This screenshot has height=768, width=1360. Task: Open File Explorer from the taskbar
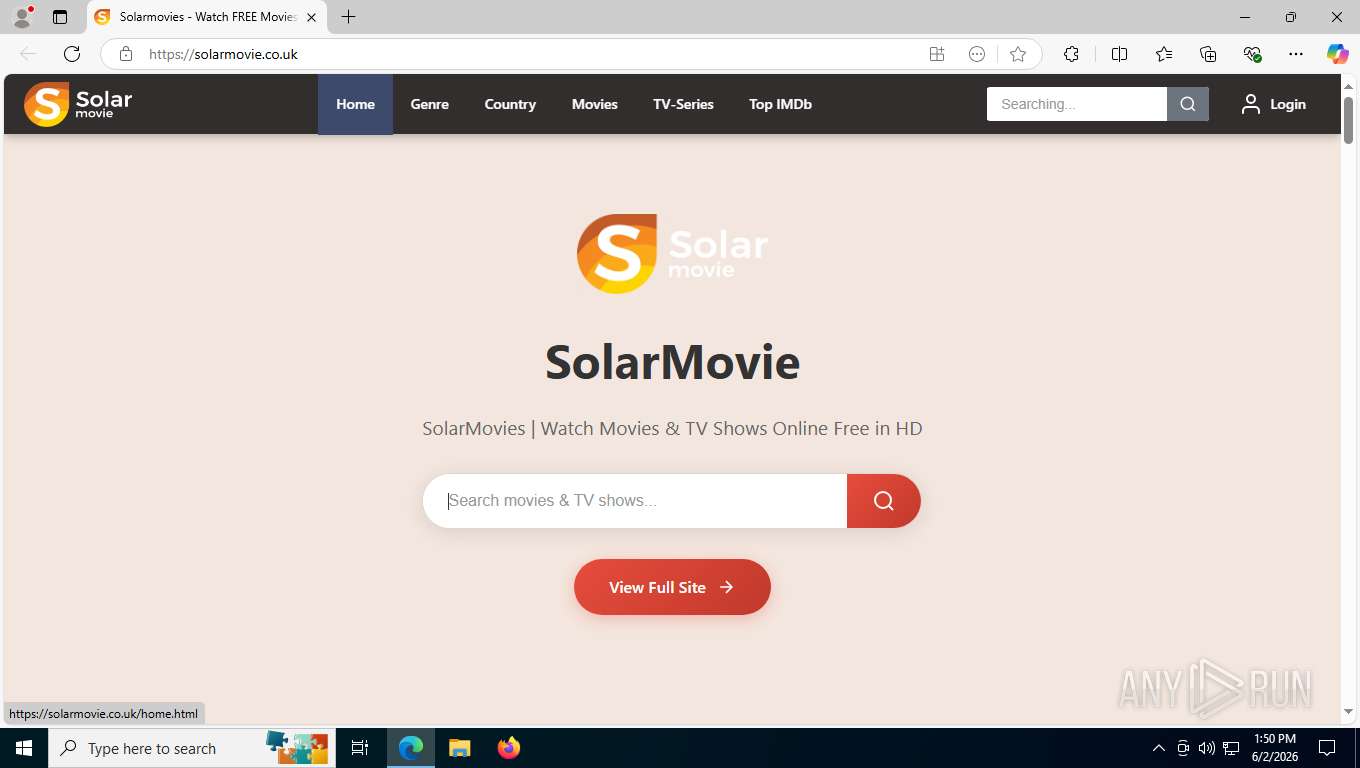(x=459, y=748)
